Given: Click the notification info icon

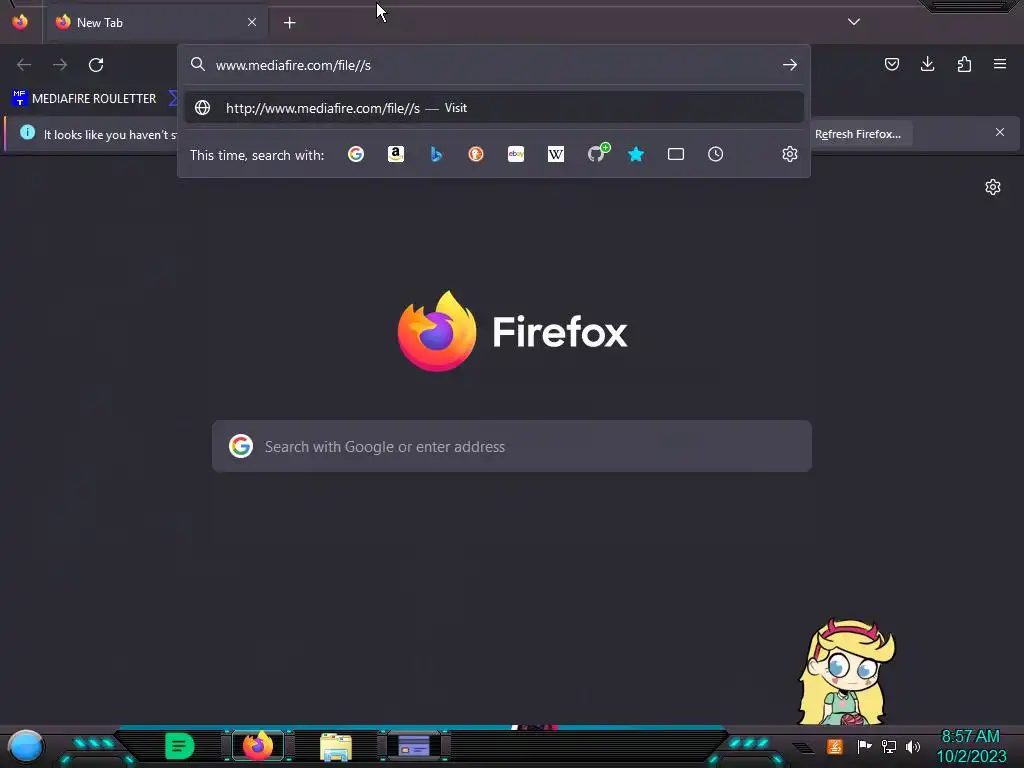Looking at the screenshot, I should click(x=27, y=133).
